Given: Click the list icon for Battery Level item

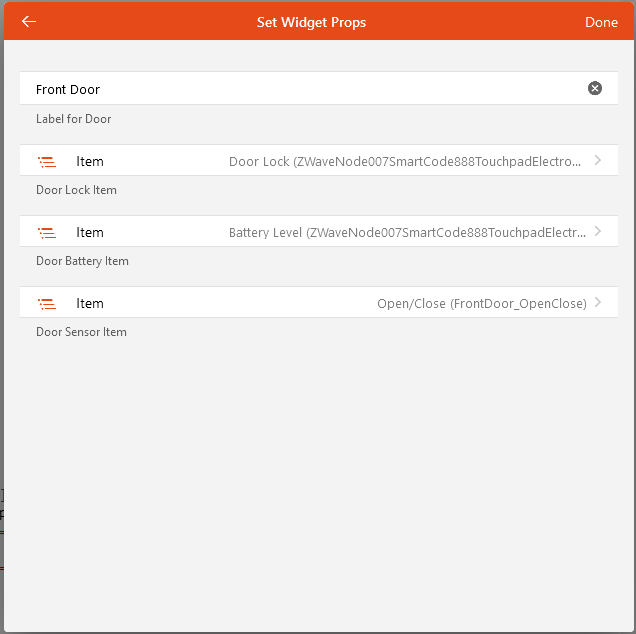Looking at the screenshot, I should tap(46, 232).
